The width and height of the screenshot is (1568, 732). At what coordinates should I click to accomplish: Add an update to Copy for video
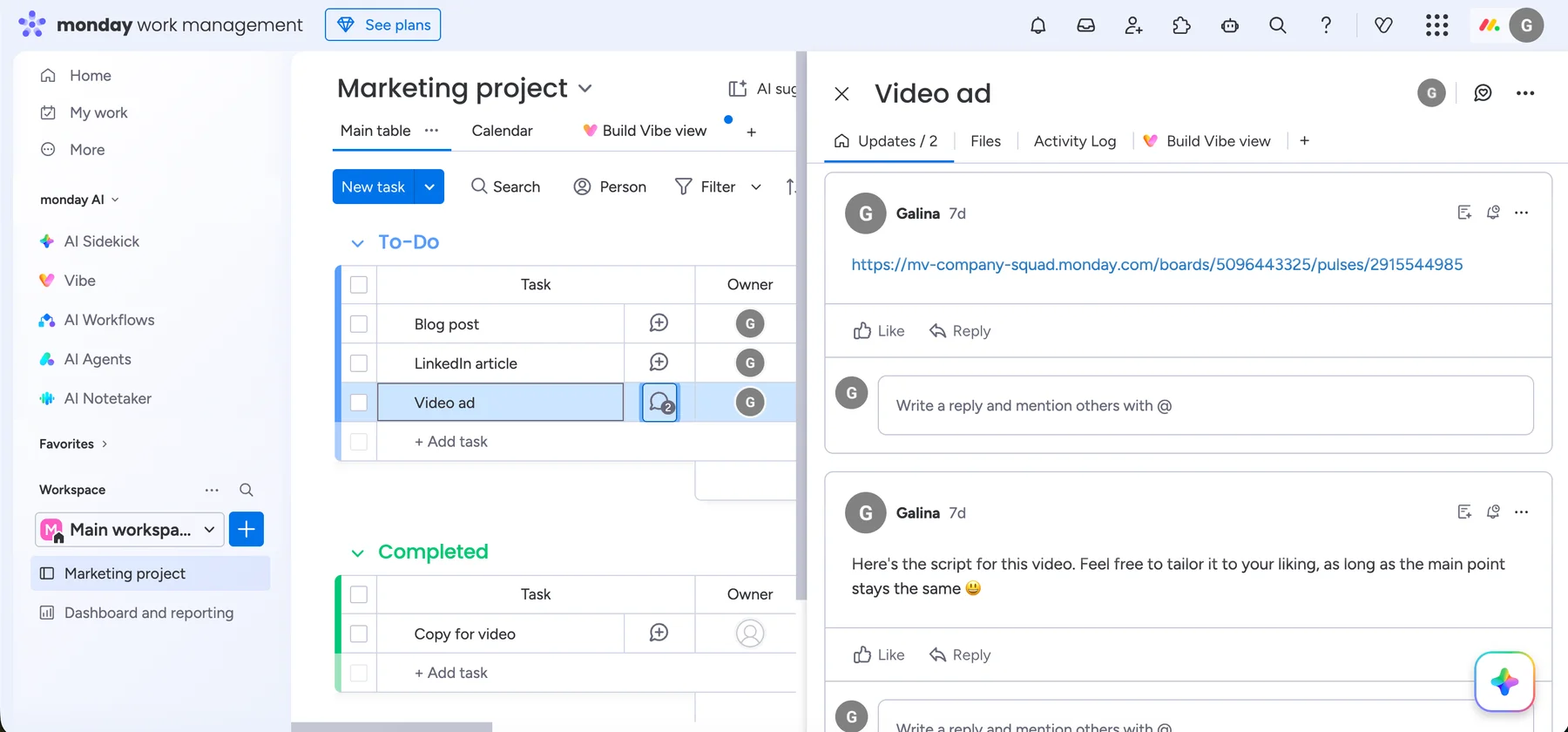click(x=659, y=634)
